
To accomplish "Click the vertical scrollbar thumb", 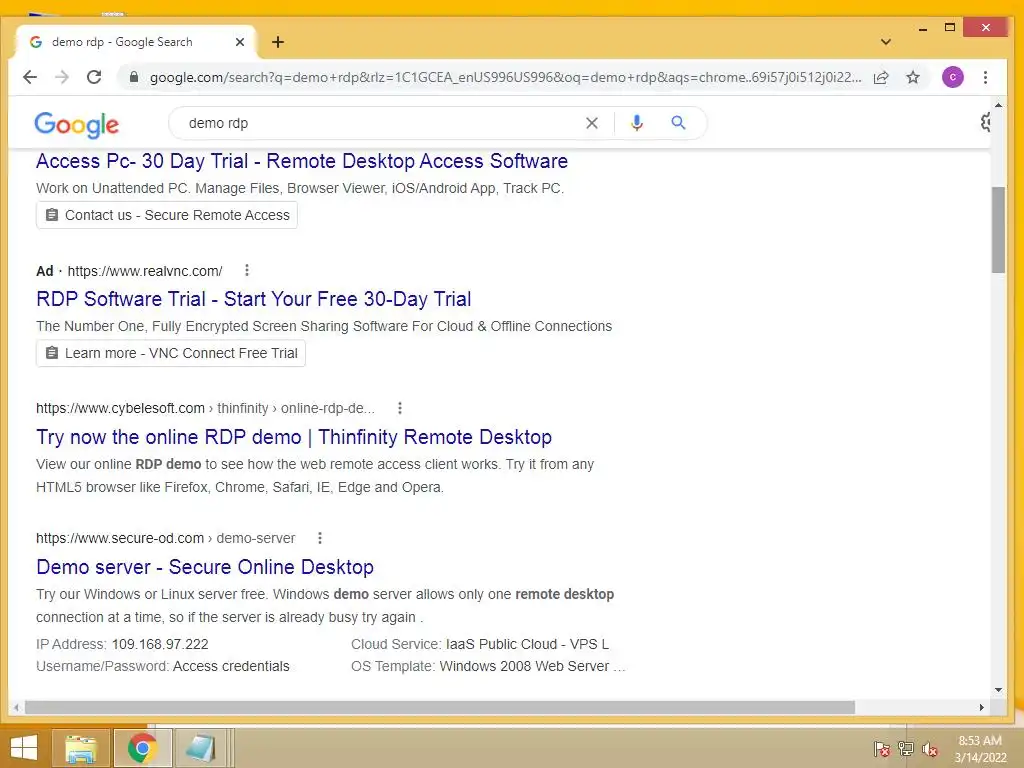I will pyautogui.click(x=998, y=230).
